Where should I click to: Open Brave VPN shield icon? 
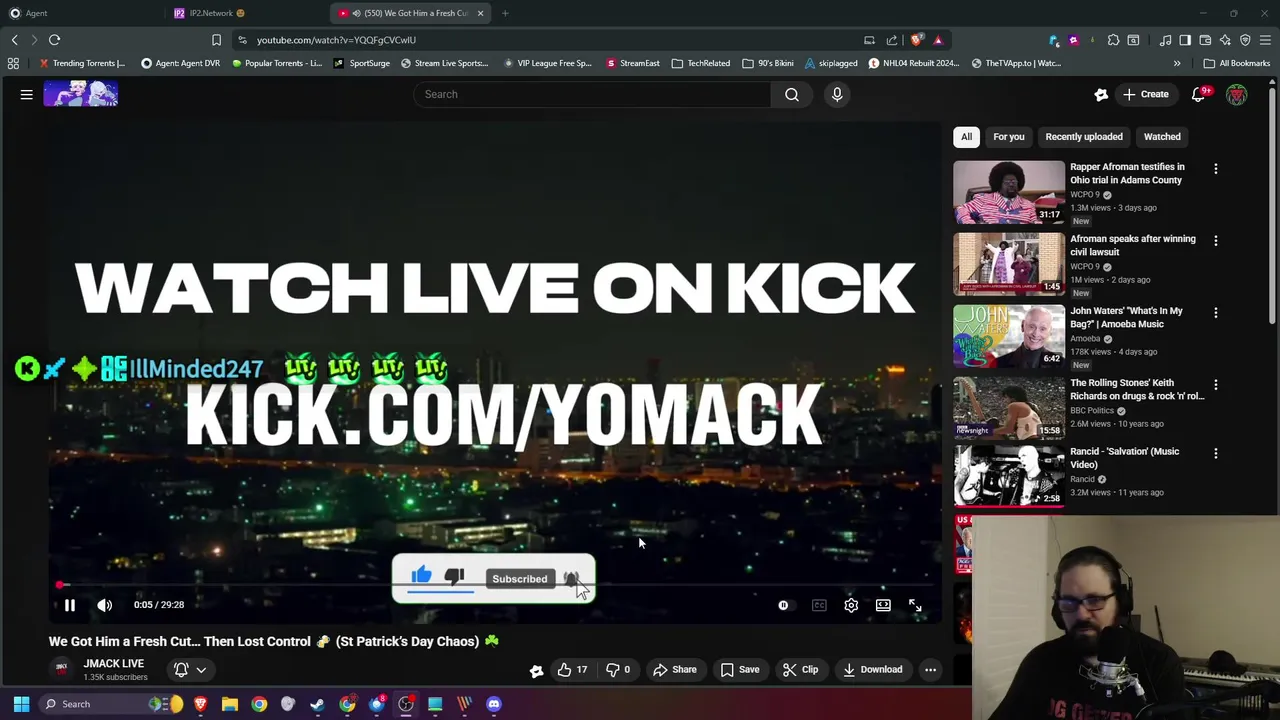pos(1245,40)
